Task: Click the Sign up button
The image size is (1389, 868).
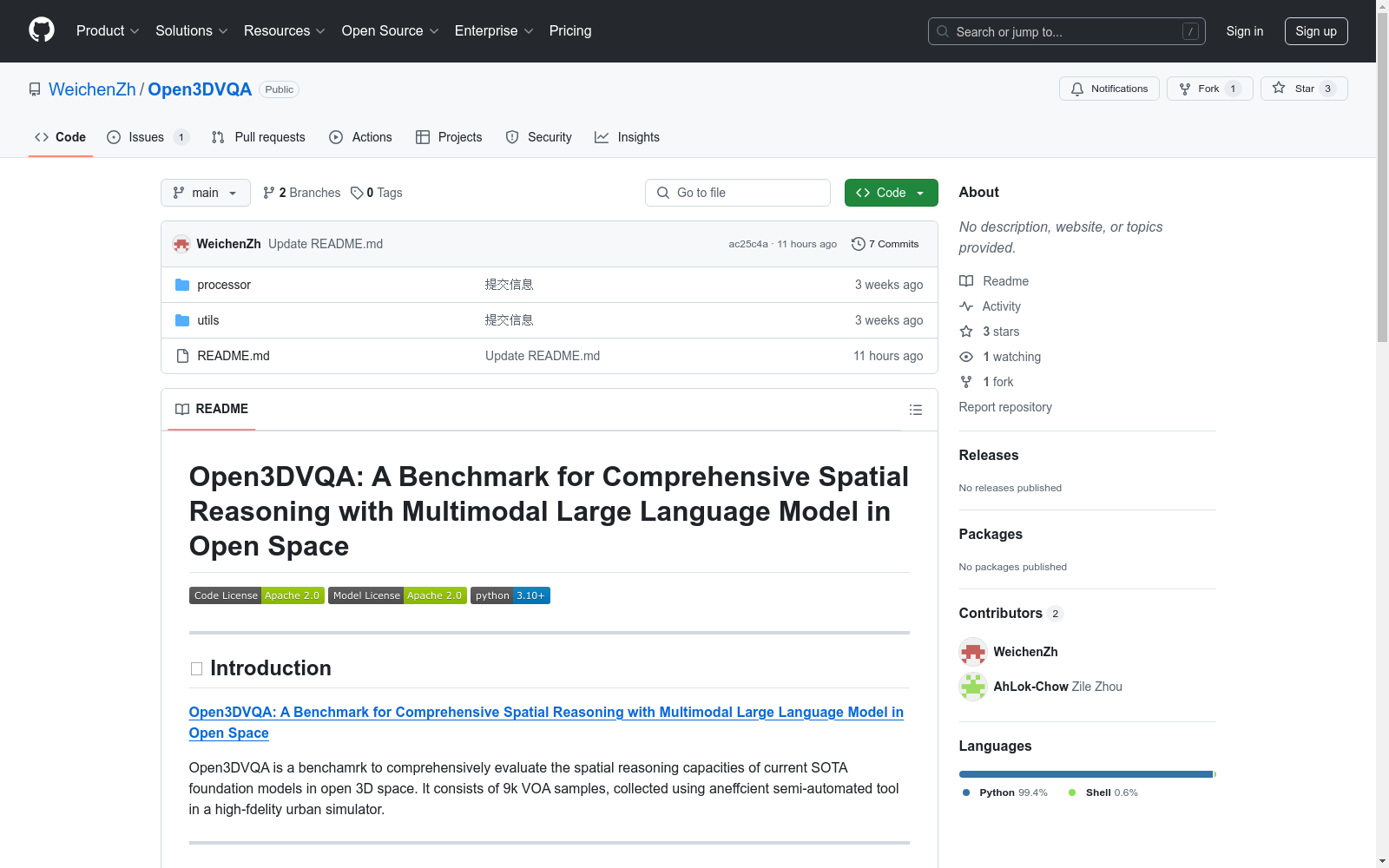Action: [x=1315, y=31]
